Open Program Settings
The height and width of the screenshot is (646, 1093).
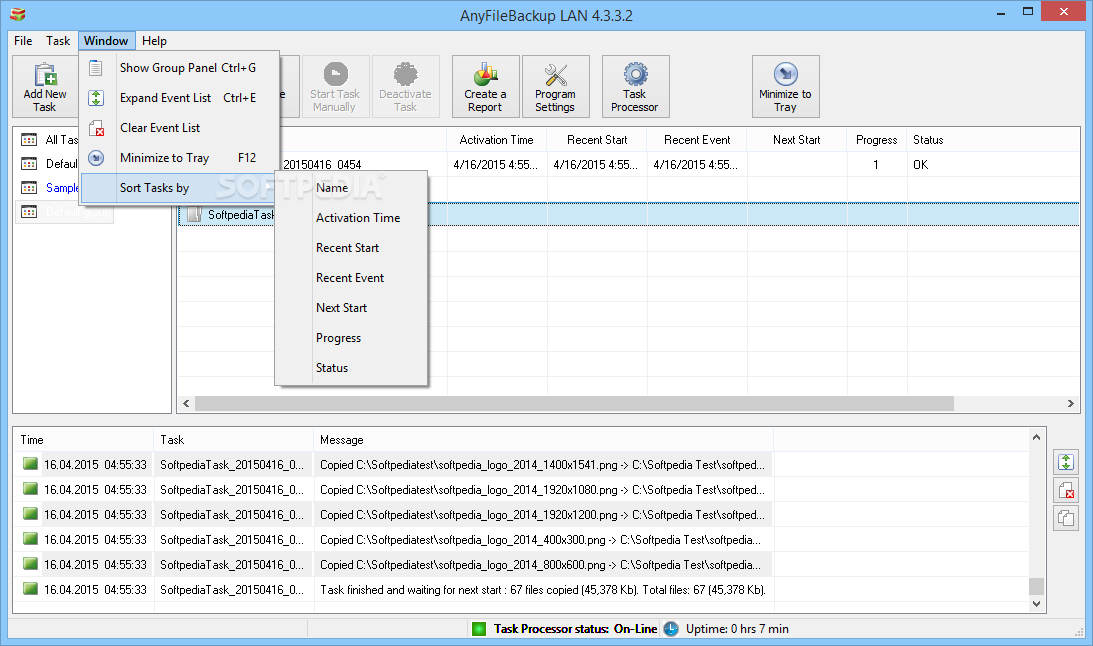coord(555,86)
